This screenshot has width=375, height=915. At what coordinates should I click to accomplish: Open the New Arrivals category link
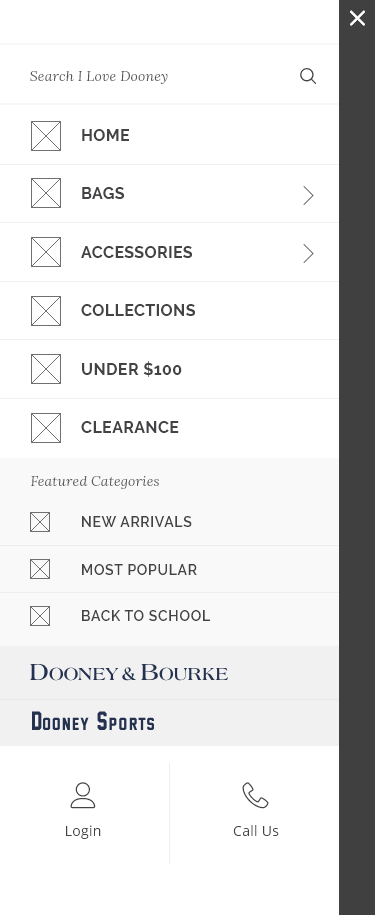pyautogui.click(x=169, y=522)
